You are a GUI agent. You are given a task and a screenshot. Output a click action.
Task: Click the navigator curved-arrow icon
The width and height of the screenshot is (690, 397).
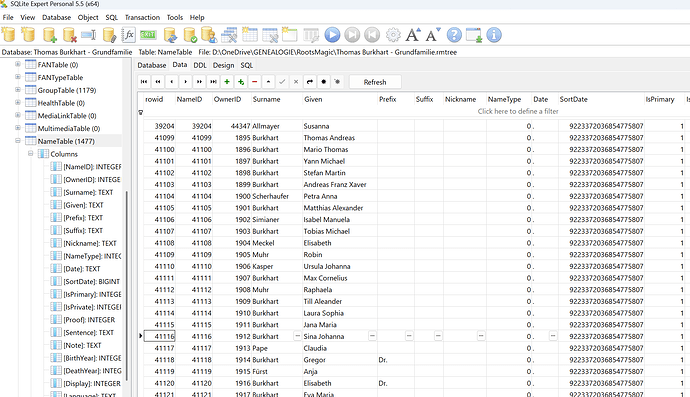click(x=310, y=82)
